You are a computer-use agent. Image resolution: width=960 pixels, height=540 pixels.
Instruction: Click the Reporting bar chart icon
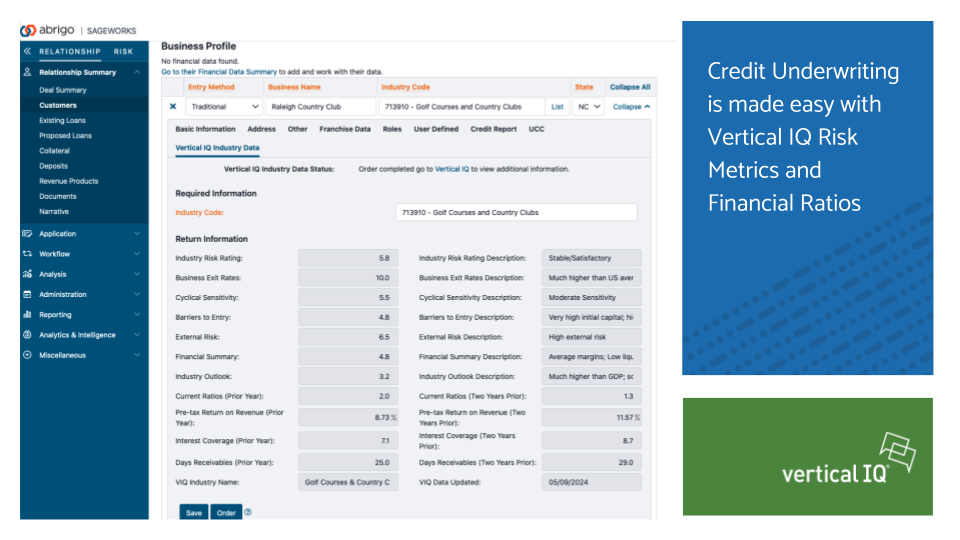(x=28, y=315)
